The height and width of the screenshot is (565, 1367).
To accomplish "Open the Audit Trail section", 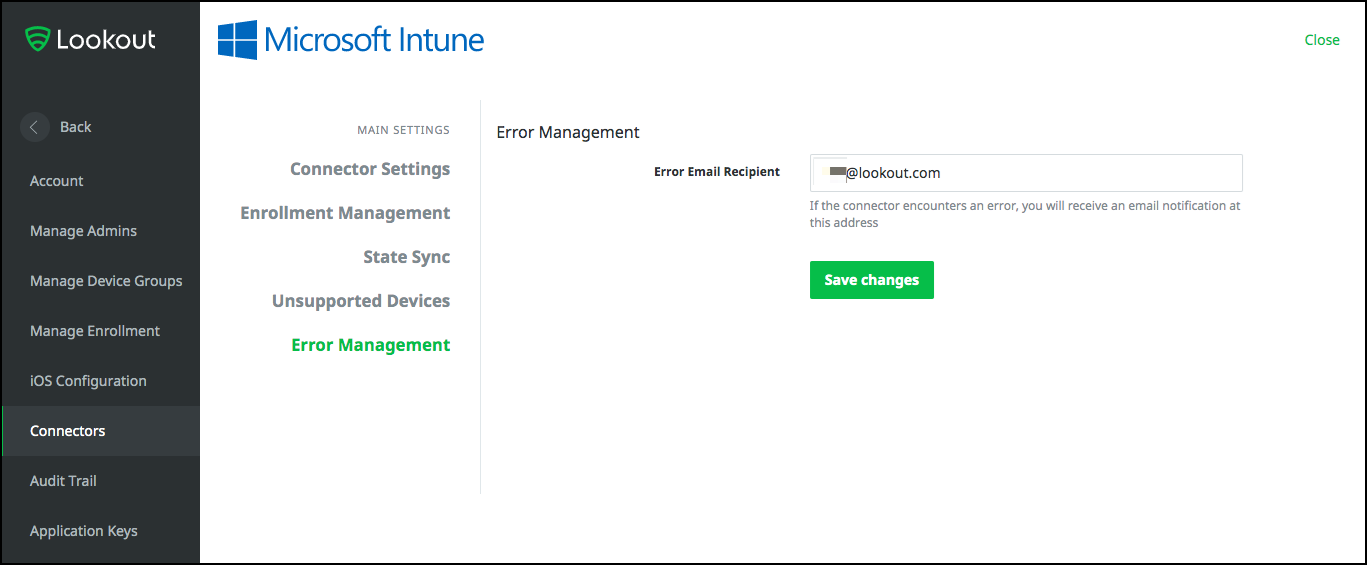I will click(x=63, y=481).
